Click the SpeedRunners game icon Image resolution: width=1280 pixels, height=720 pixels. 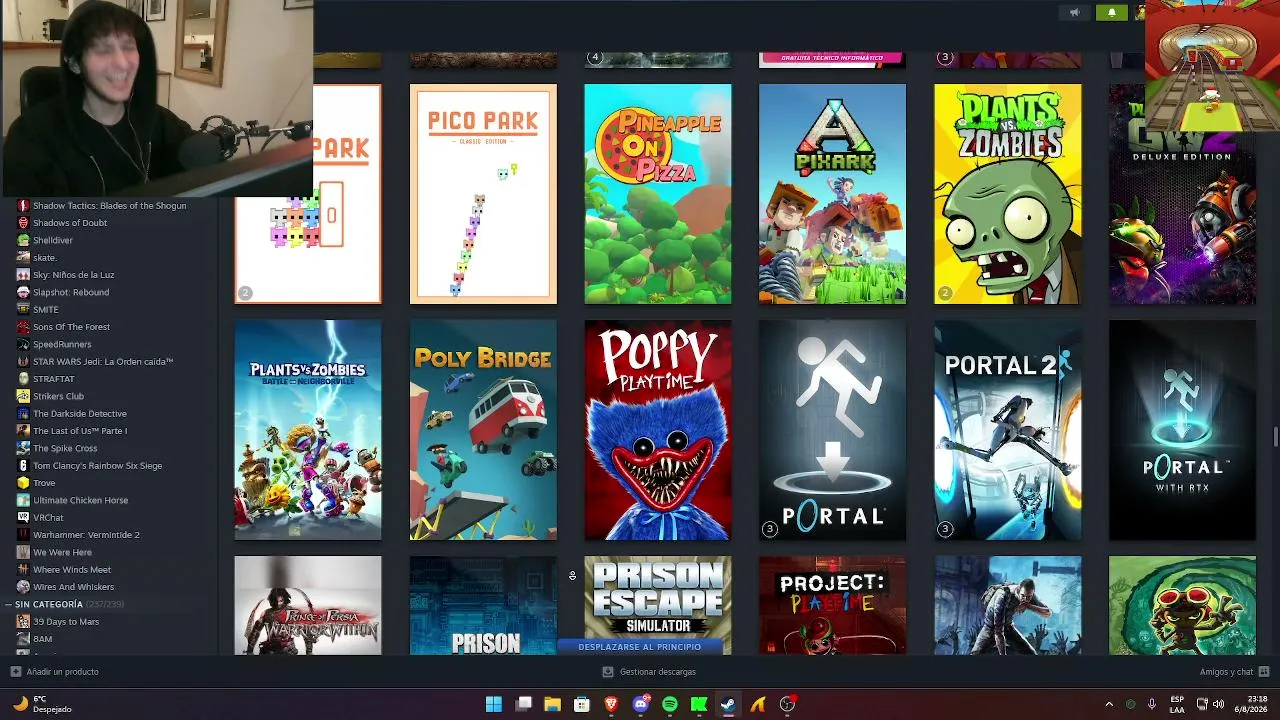tap(23, 344)
